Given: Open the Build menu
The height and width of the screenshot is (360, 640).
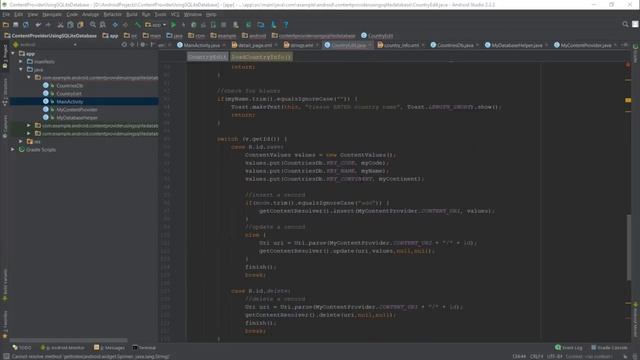Looking at the screenshot, I should pos(131,14).
